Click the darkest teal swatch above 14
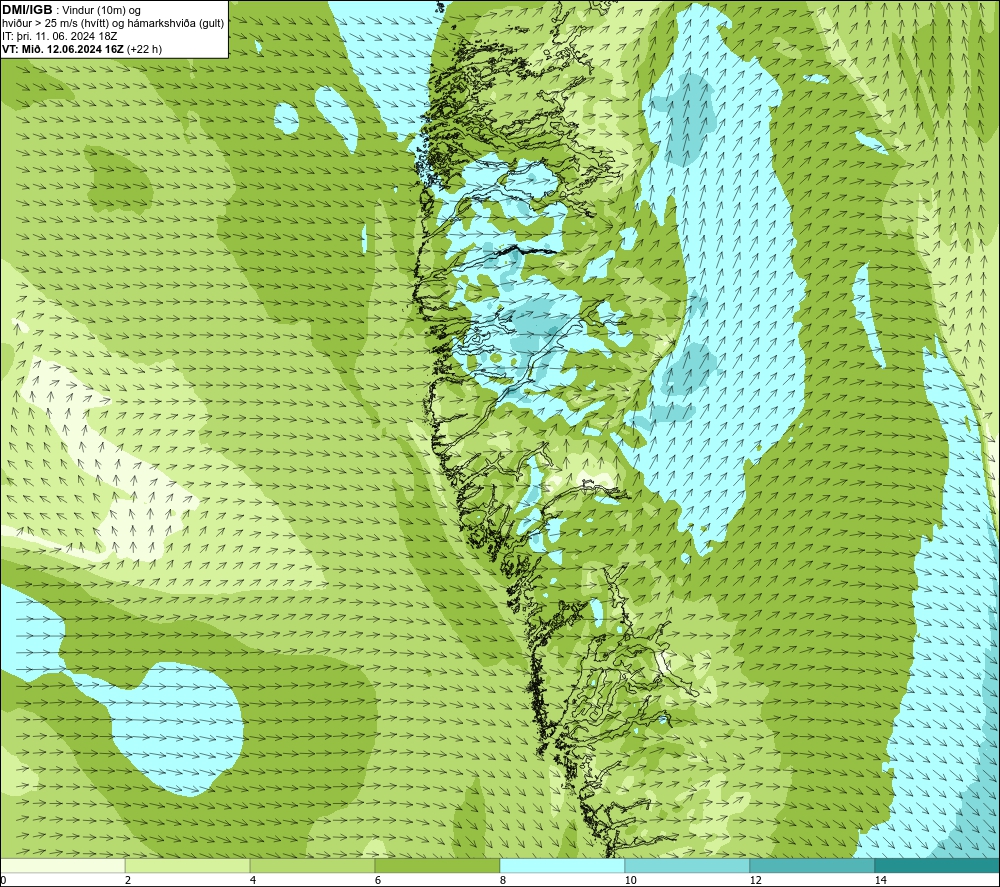This screenshot has height=887, width=1000. tap(938, 865)
